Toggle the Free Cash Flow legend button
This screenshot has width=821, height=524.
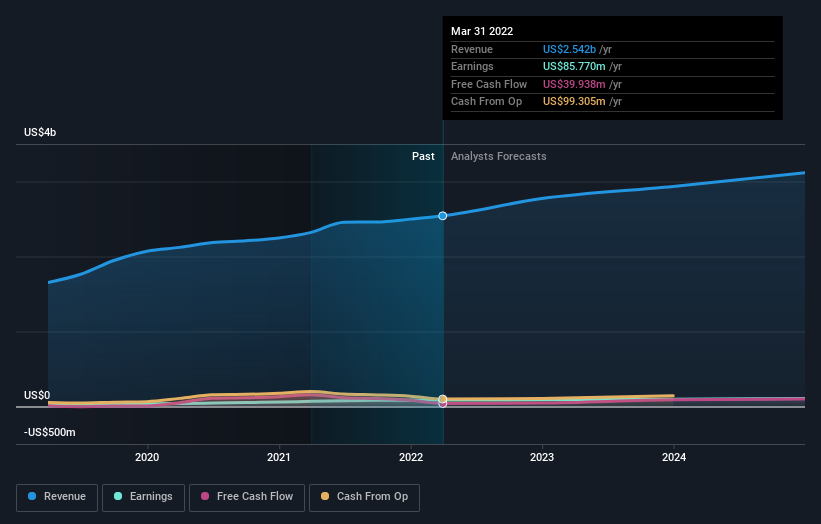click(247, 497)
